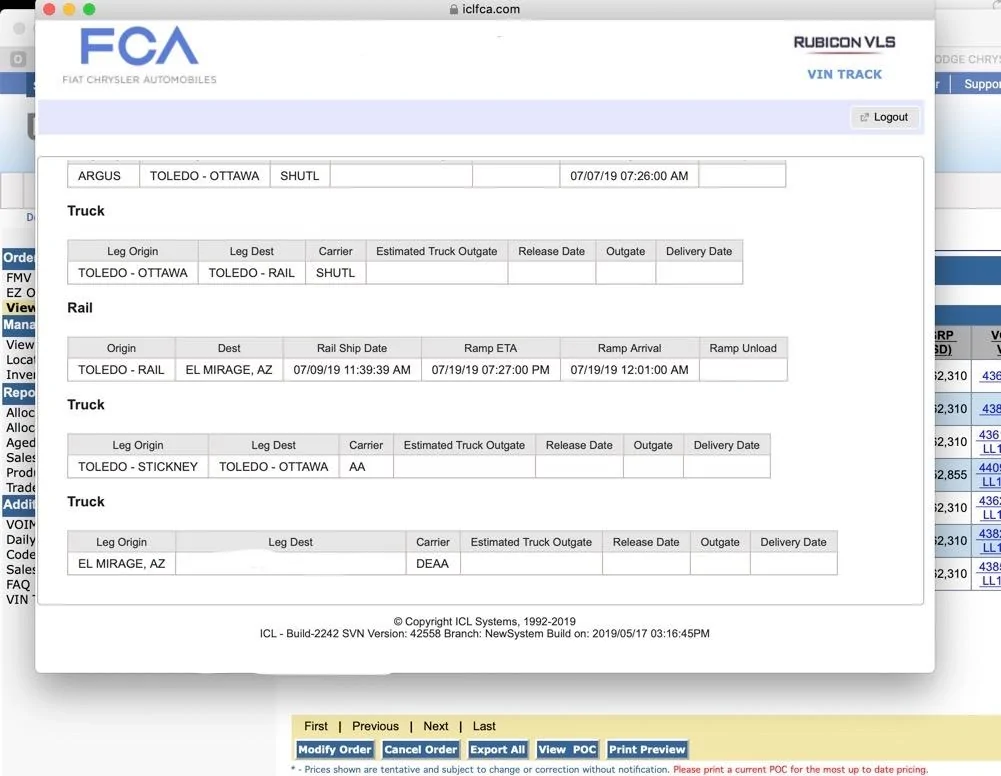Click the TOLEDO - STICKNEY leg origin cell

click(x=138, y=466)
